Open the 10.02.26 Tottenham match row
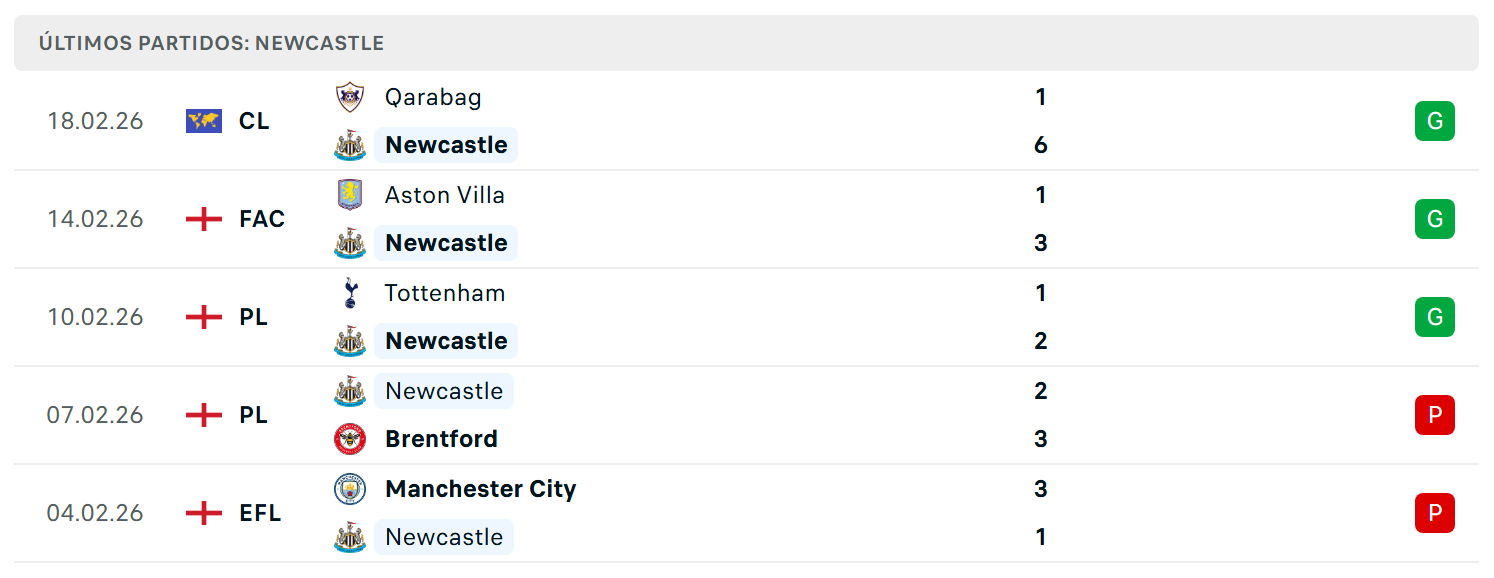Screen dimensions: 1494x578 tap(746, 317)
